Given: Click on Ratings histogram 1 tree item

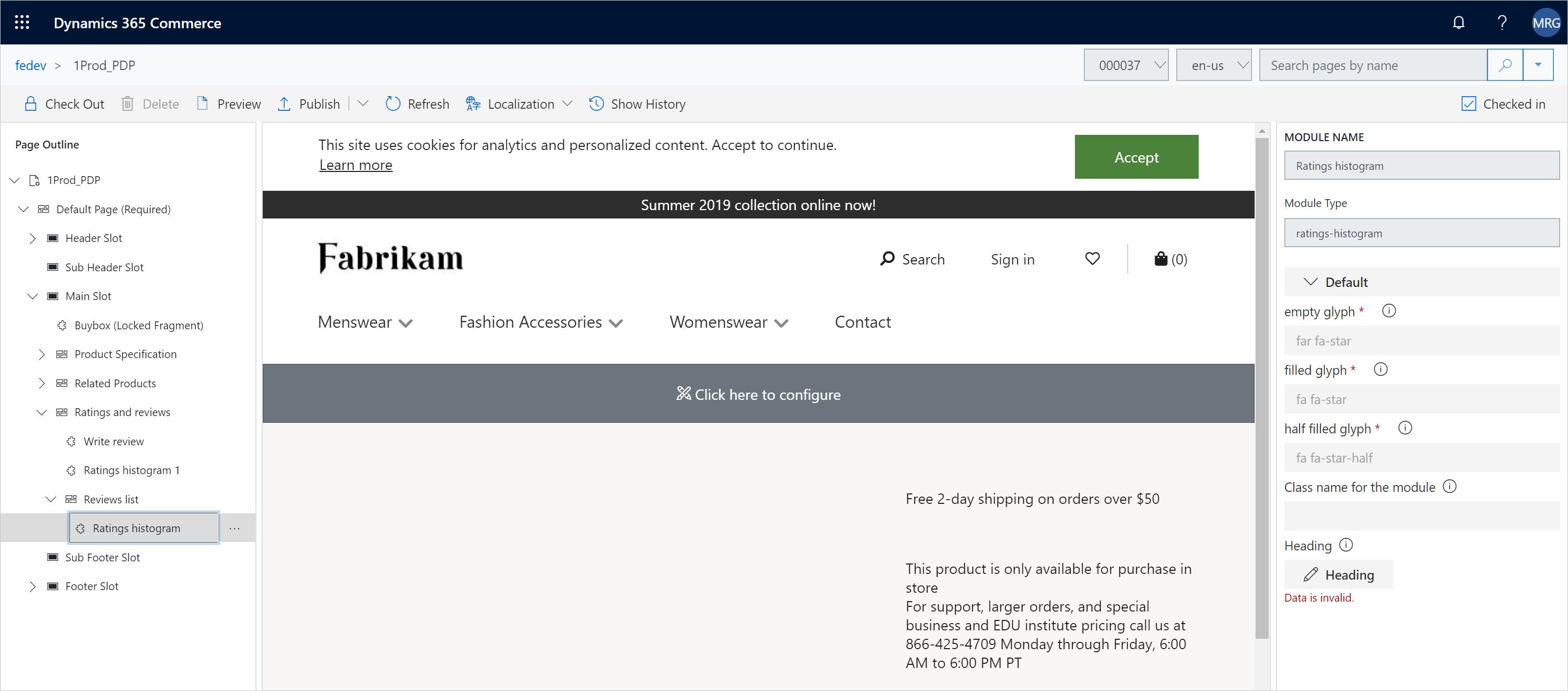Looking at the screenshot, I should coord(132,470).
